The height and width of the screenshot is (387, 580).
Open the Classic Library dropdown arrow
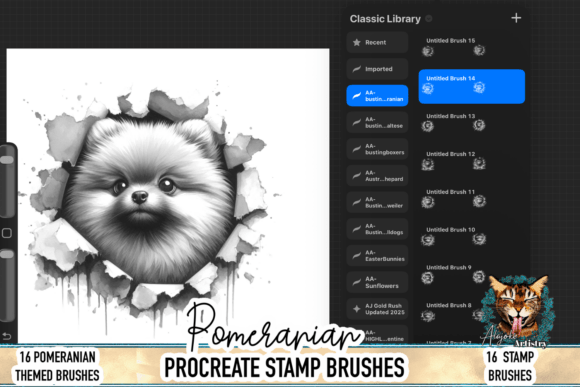point(429,18)
